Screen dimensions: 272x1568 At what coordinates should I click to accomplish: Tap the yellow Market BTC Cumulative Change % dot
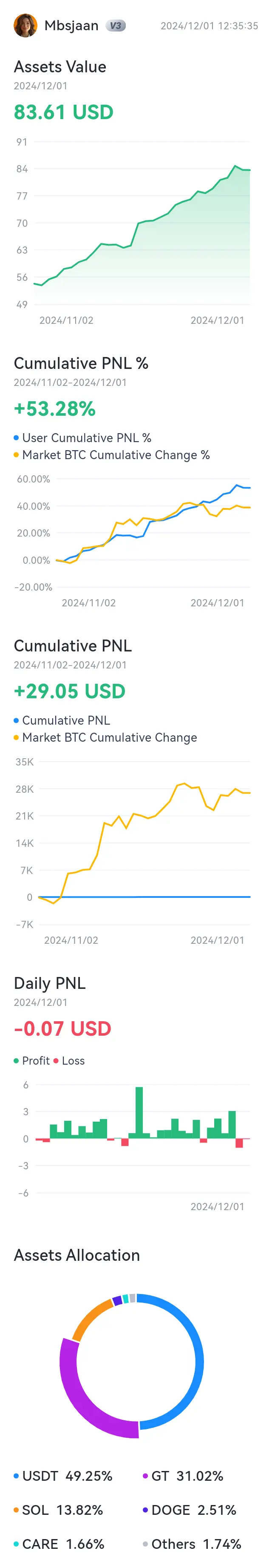pos(17,455)
